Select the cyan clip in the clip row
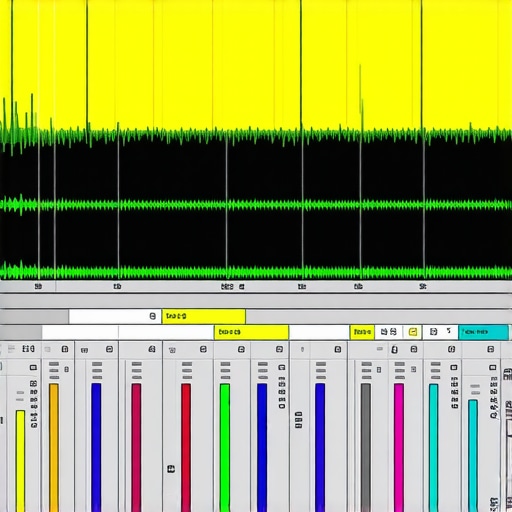The image size is (512, 512). pos(483,332)
